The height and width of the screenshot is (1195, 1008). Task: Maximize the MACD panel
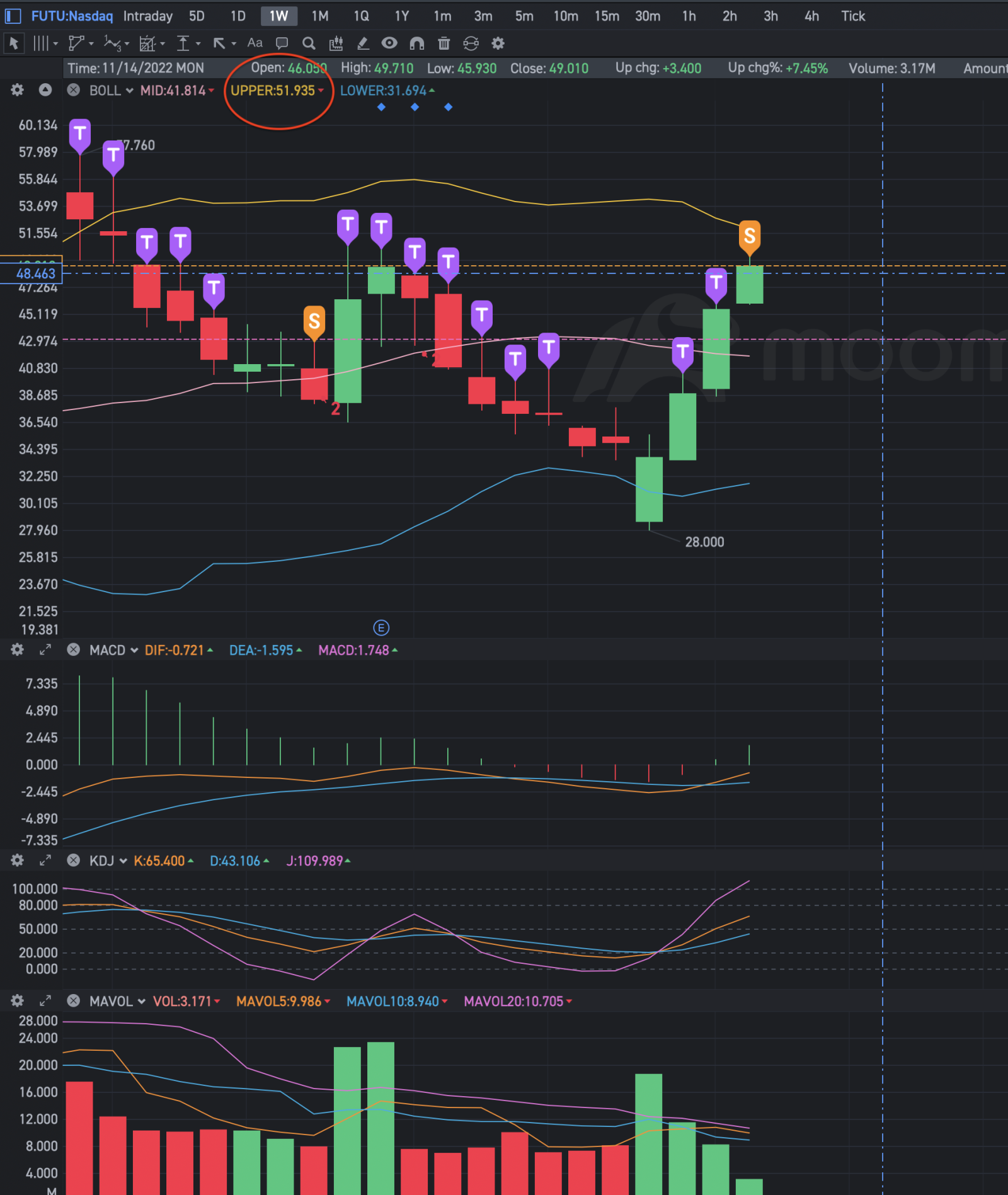tap(45, 649)
